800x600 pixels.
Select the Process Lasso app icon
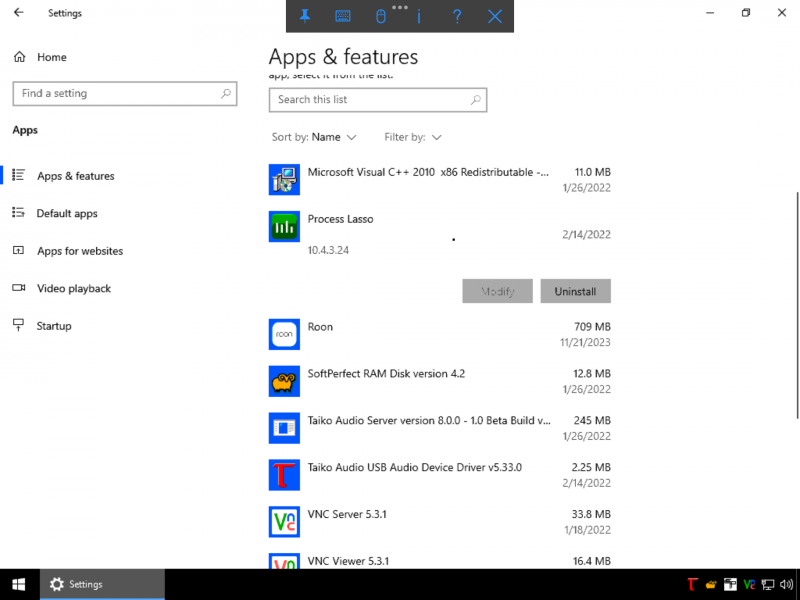(284, 227)
